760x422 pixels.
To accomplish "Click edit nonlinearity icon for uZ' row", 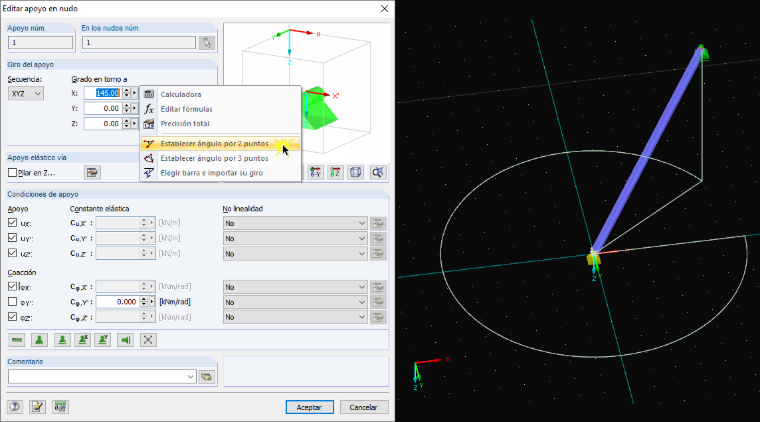I will [378, 253].
